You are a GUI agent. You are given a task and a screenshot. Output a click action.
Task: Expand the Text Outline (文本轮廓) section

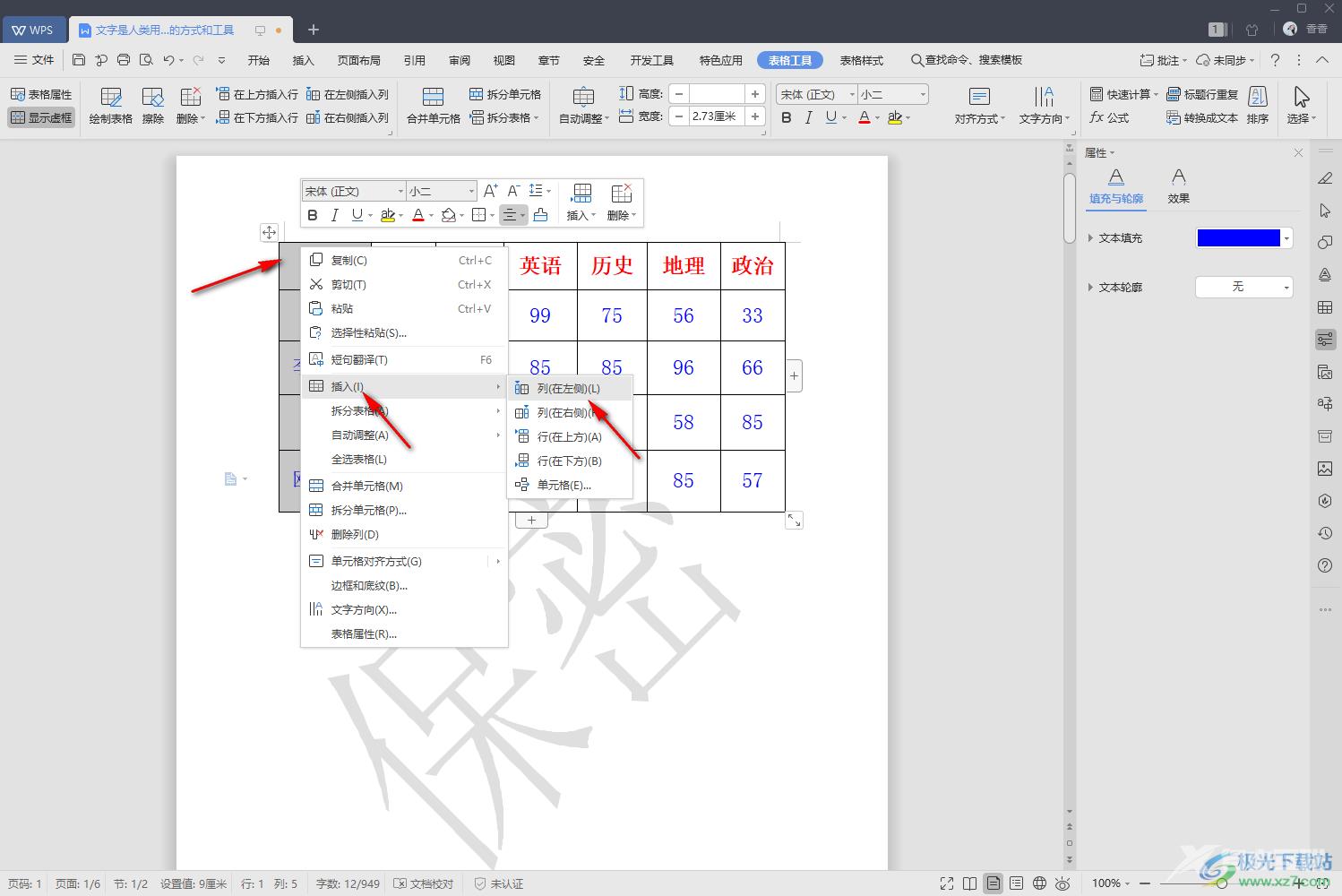1090,288
